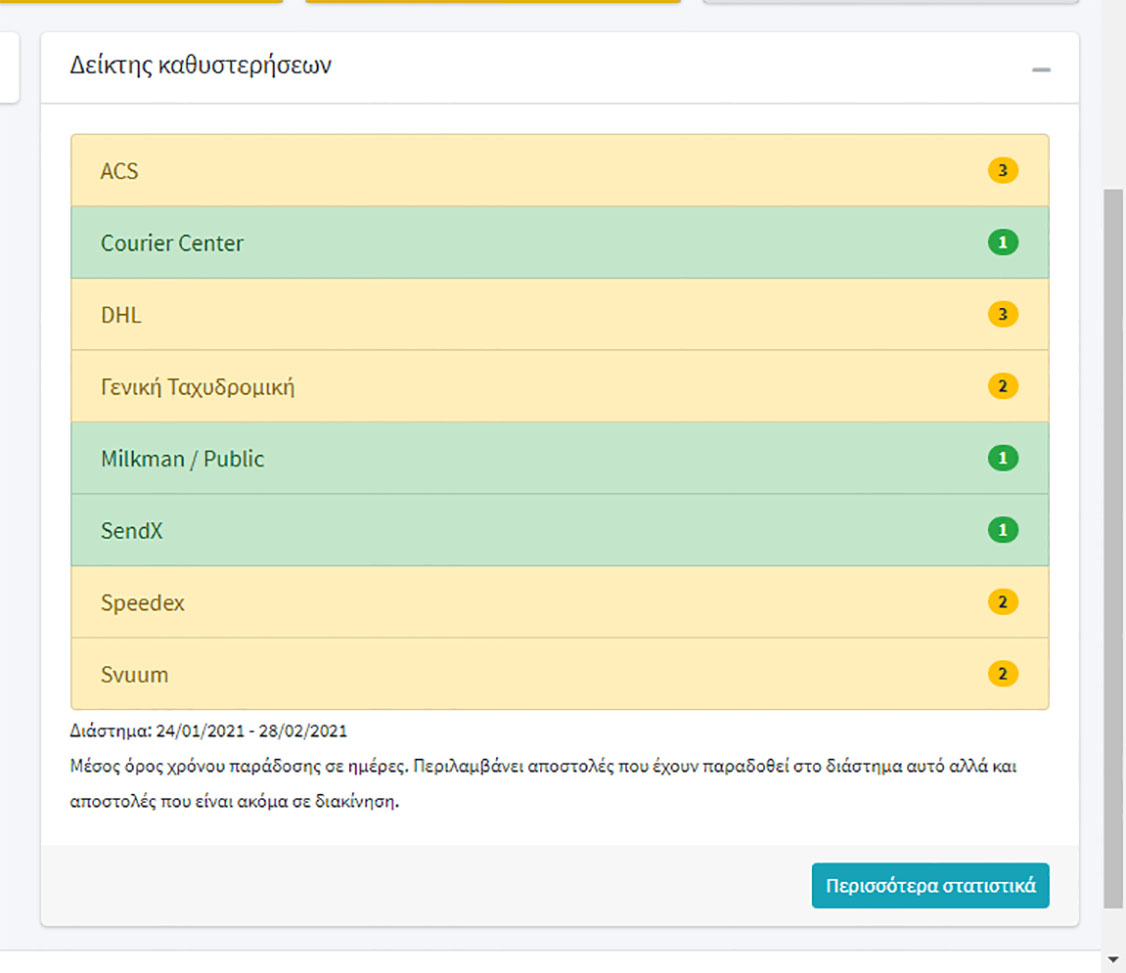Select the Γενική Ταχυδρομική row
The width and height of the screenshot is (1126, 973).
tap(559, 386)
